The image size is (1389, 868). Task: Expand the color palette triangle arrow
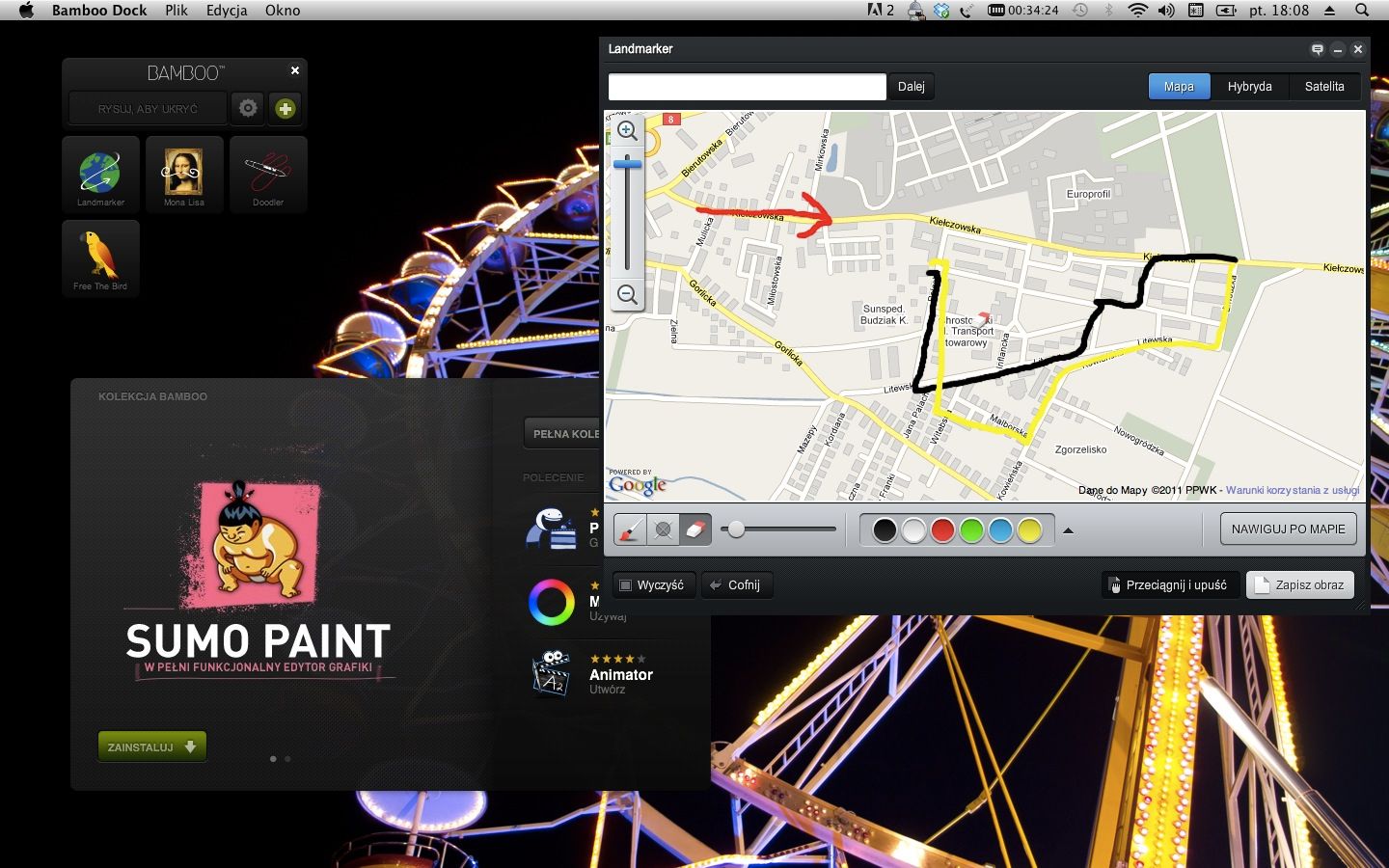pos(1068,530)
